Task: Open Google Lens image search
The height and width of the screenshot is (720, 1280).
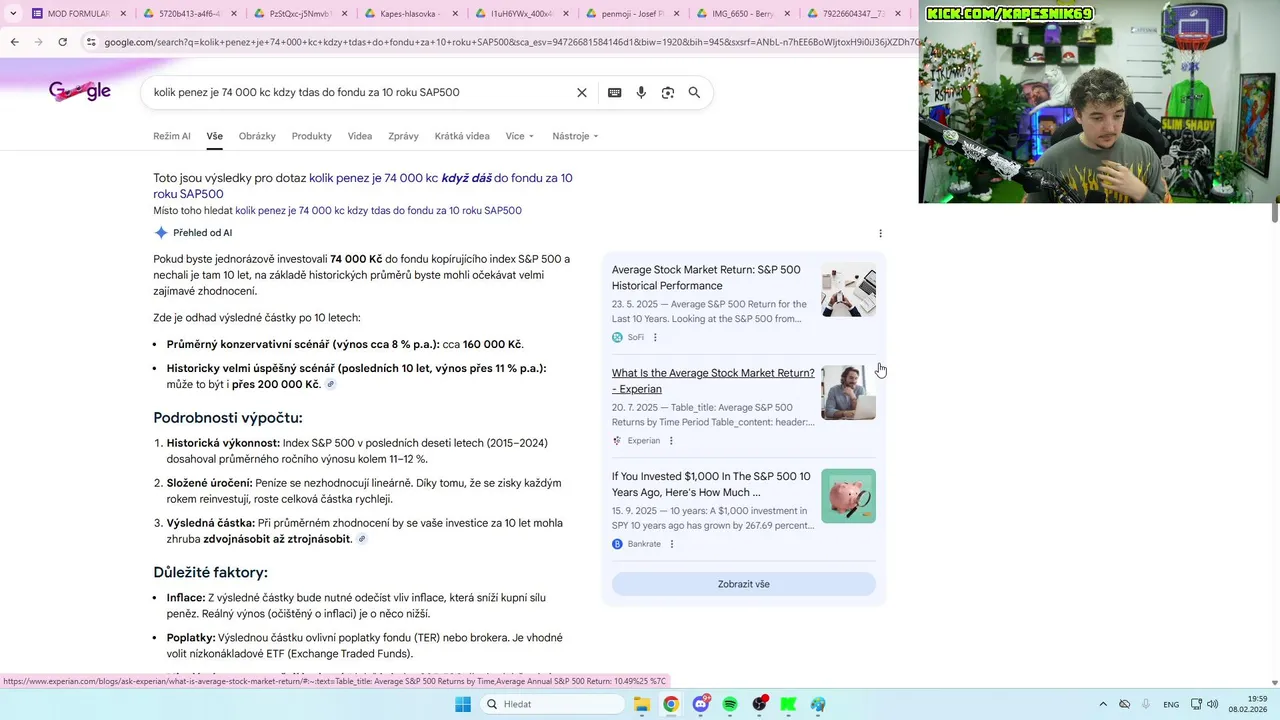Action: (x=667, y=92)
